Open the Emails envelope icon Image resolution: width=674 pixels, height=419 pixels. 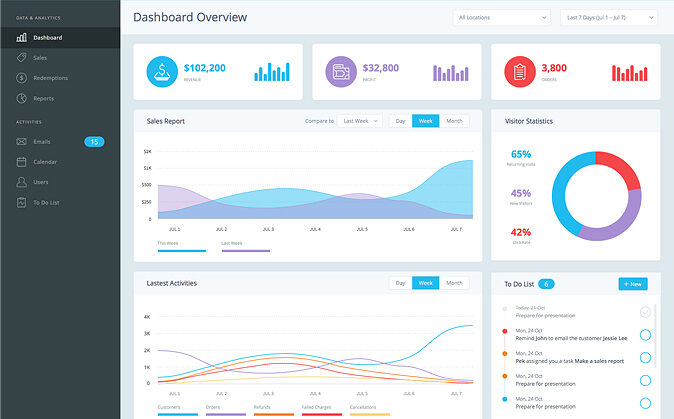coord(21,142)
